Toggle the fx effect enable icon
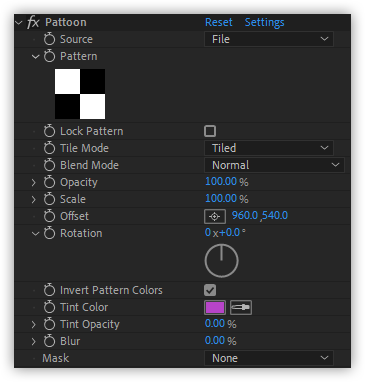This screenshot has width=365, height=382. [x=33, y=22]
